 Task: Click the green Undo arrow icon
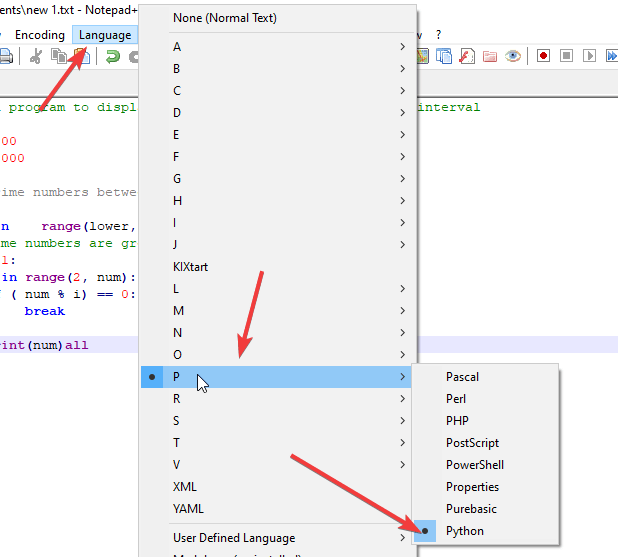coord(113,56)
